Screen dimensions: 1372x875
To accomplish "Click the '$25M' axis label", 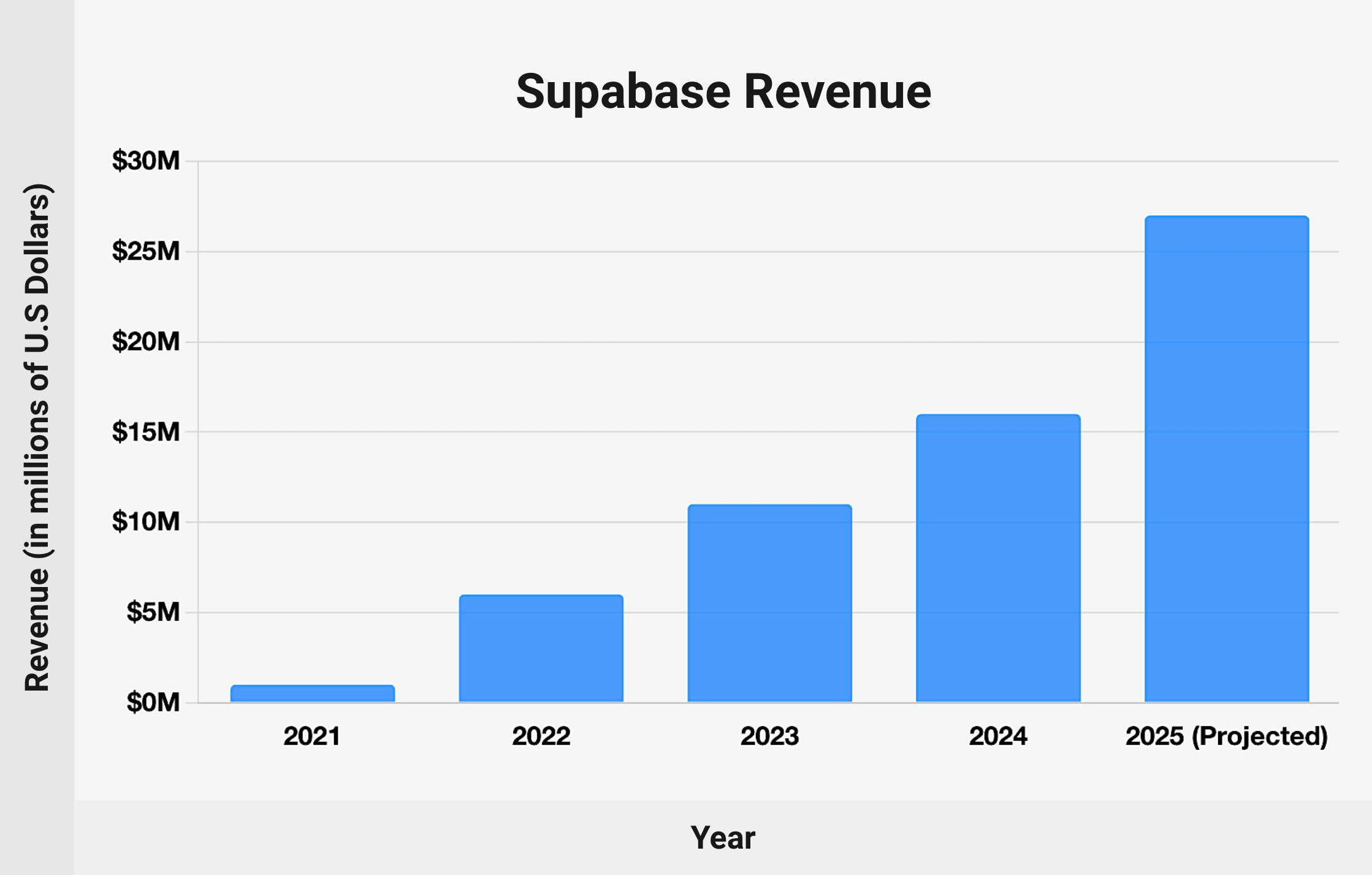I will 146,251.
